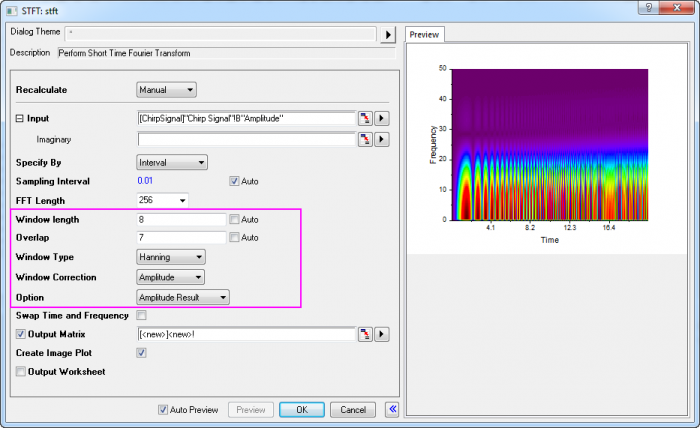Click into the Overlap value field
700x428 pixels.
[180, 238]
